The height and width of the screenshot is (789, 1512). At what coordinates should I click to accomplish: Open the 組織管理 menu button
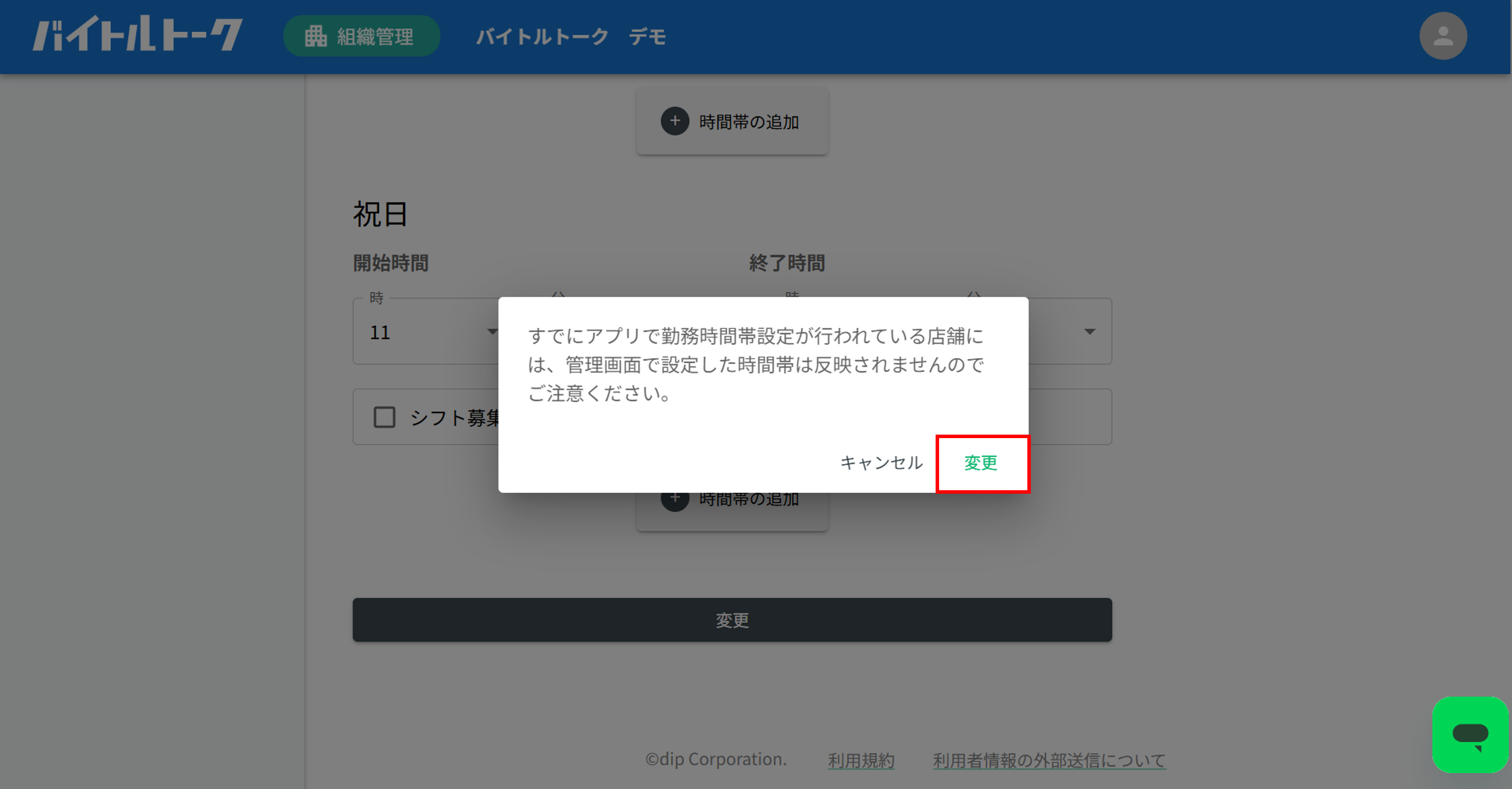click(362, 36)
